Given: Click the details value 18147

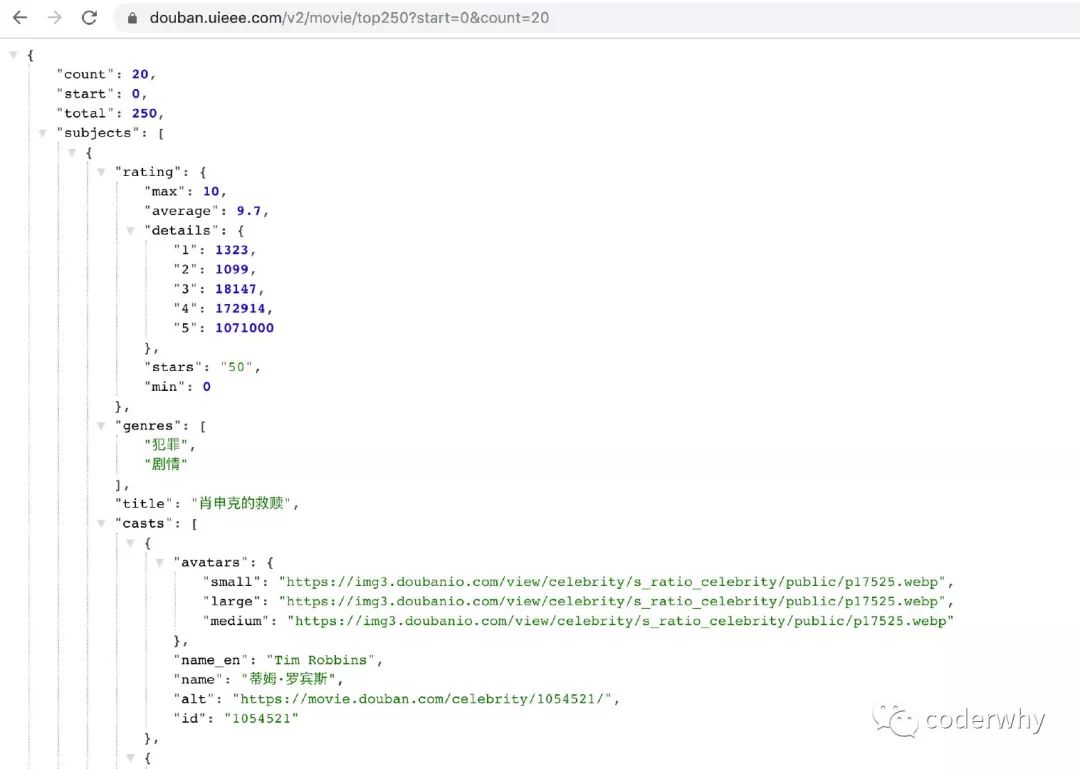Looking at the screenshot, I should coord(236,289).
